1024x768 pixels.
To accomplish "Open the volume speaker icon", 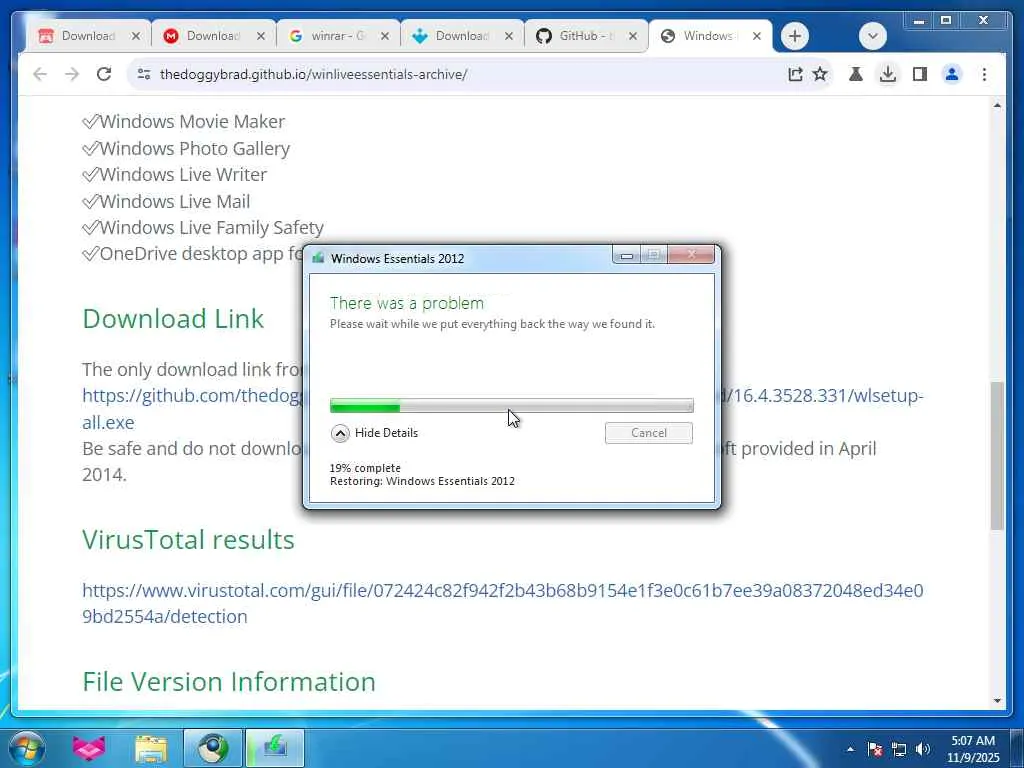I will [923, 750].
